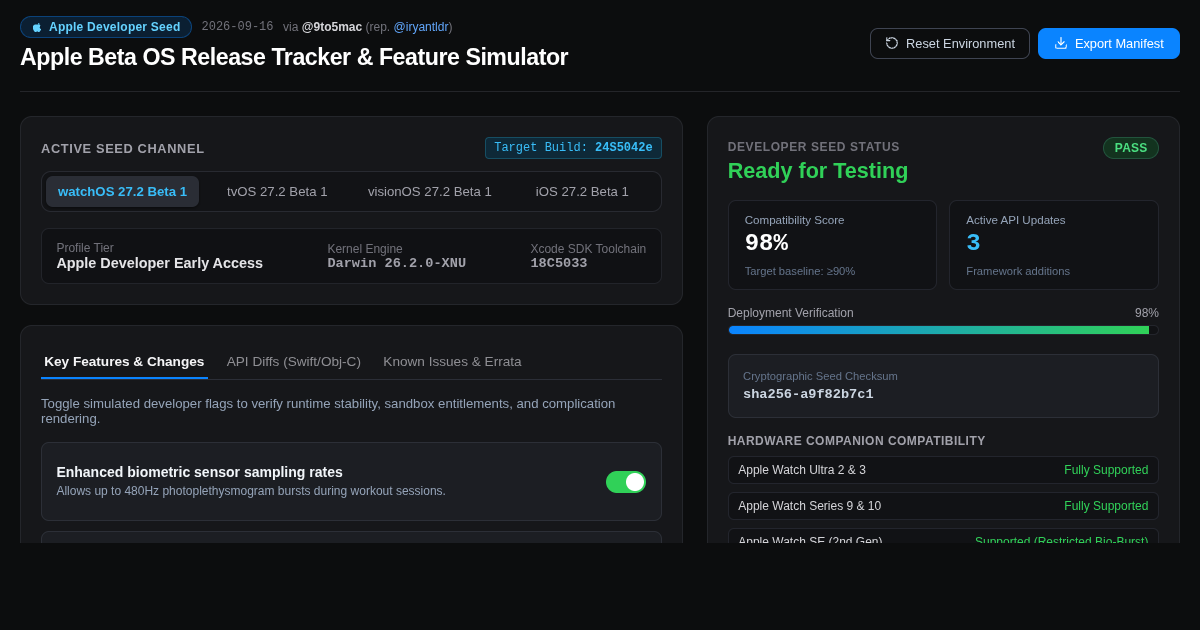Select the Apple Watch Ultra 2 & 3 row
The width and height of the screenshot is (1200, 630).
click(943, 470)
